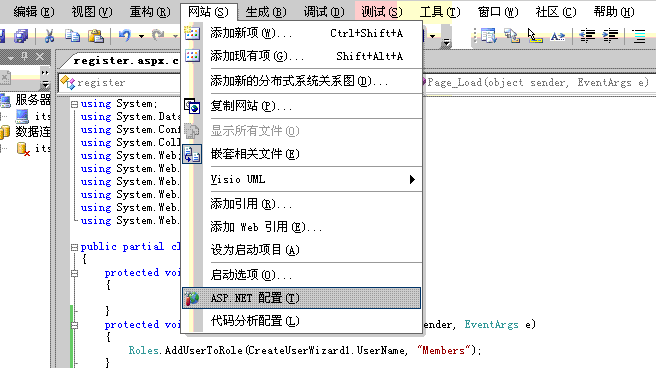This screenshot has width=656, height=368.
Task: Click the Increase Indent icon
Action: click(x=610, y=36)
